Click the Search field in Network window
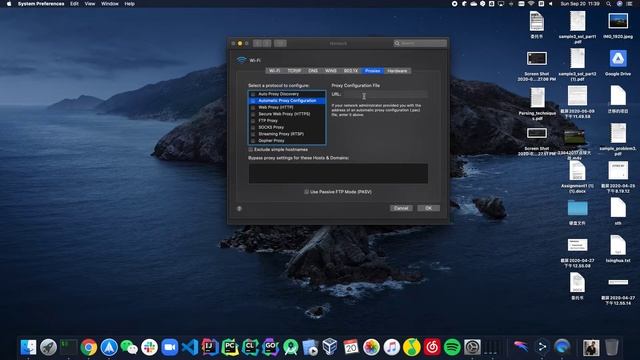 (x=420, y=43)
